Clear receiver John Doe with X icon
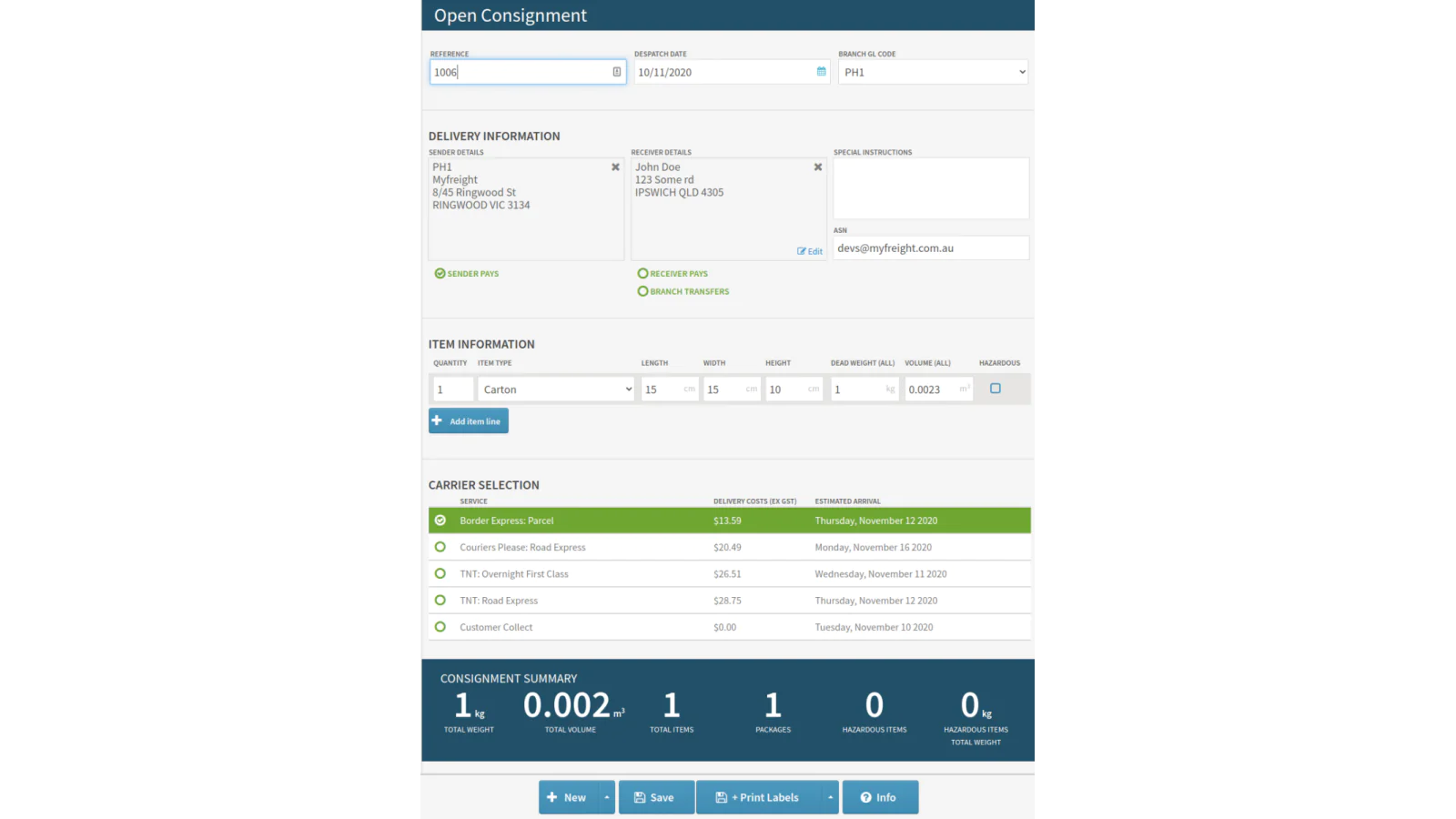This screenshot has height=819, width=1456. (x=818, y=167)
